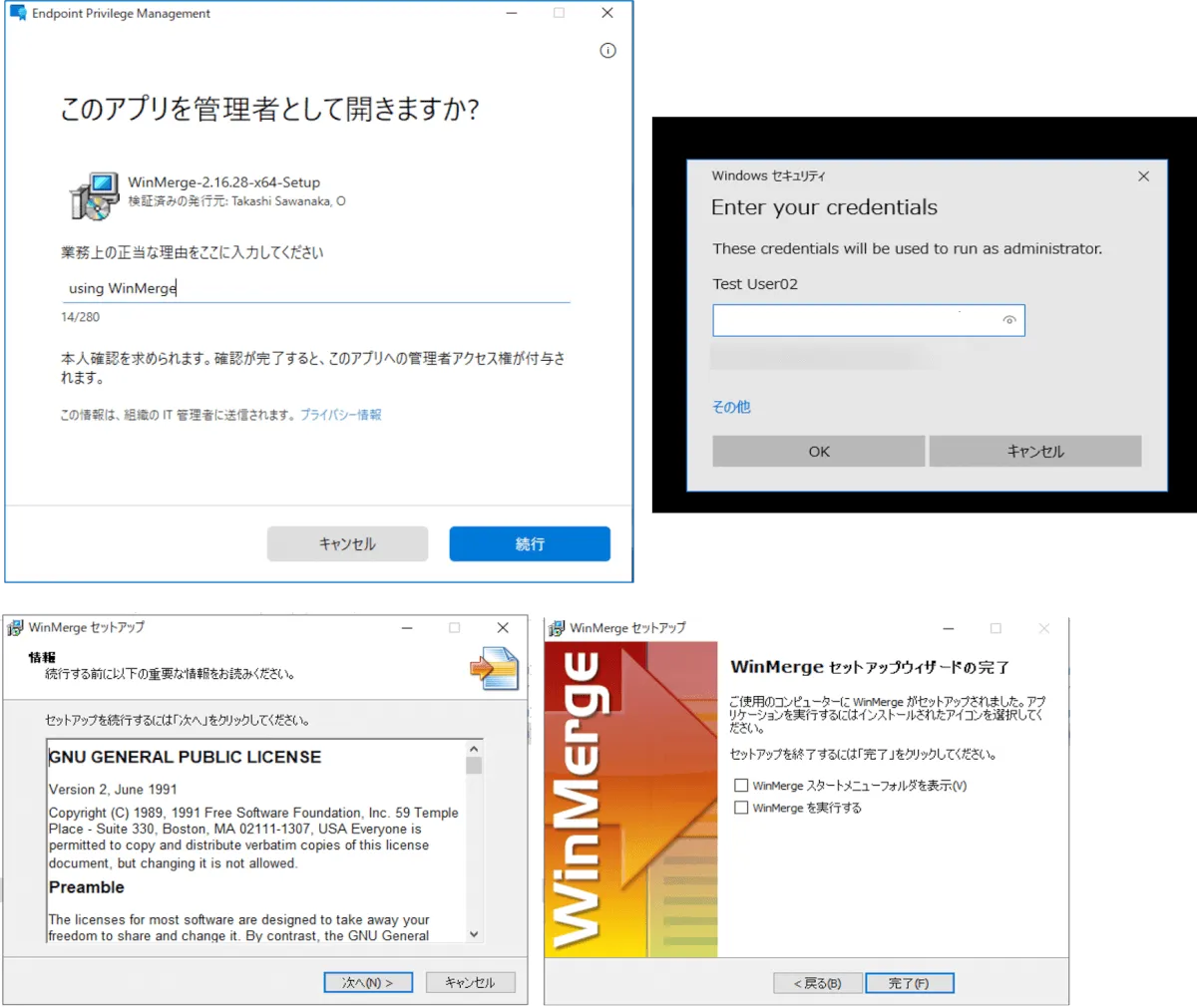Check the WinMerge を実行する option
This screenshot has width=1197, height=1008.
[x=741, y=808]
